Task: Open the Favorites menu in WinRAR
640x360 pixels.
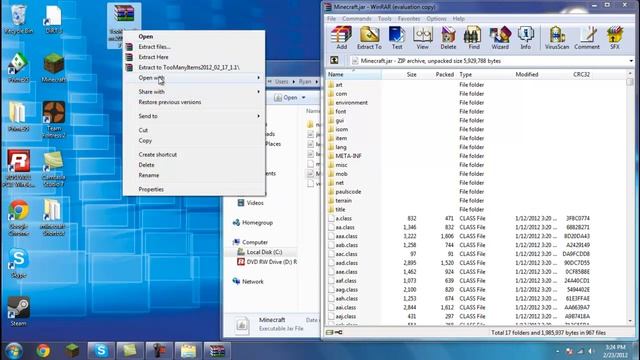Action: pyautogui.click(x=409, y=19)
